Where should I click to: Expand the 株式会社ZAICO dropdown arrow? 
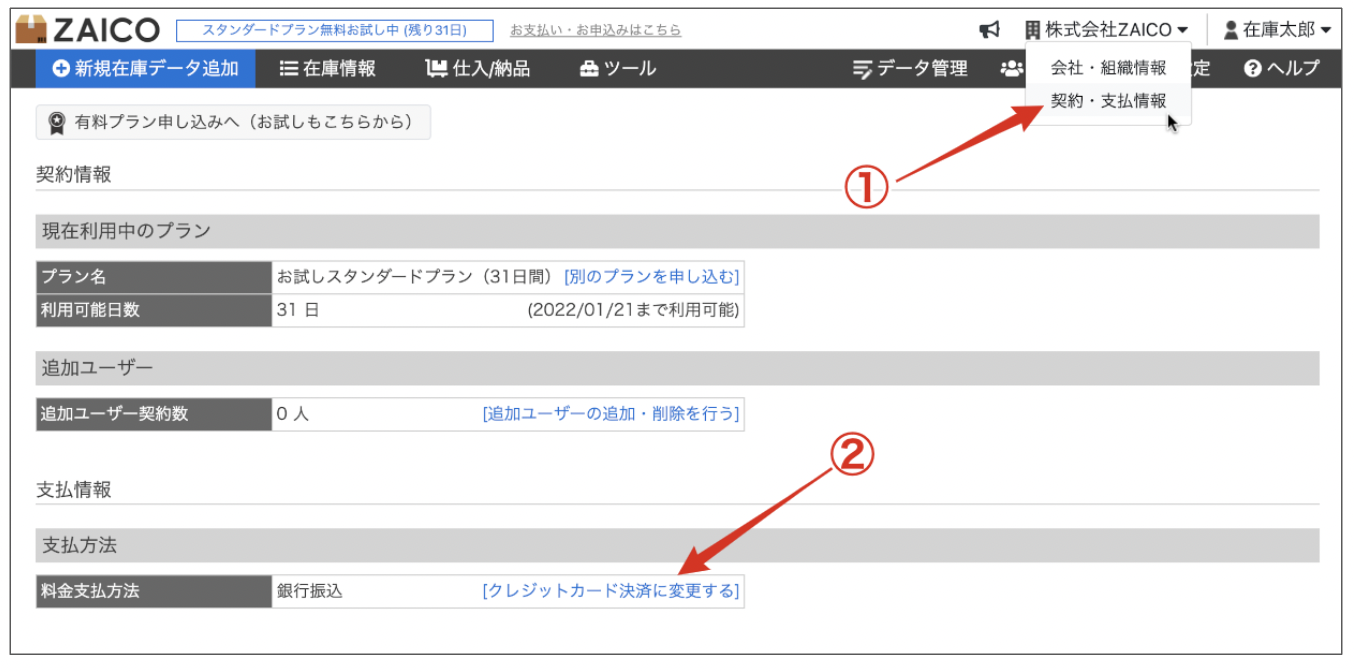tap(1183, 30)
